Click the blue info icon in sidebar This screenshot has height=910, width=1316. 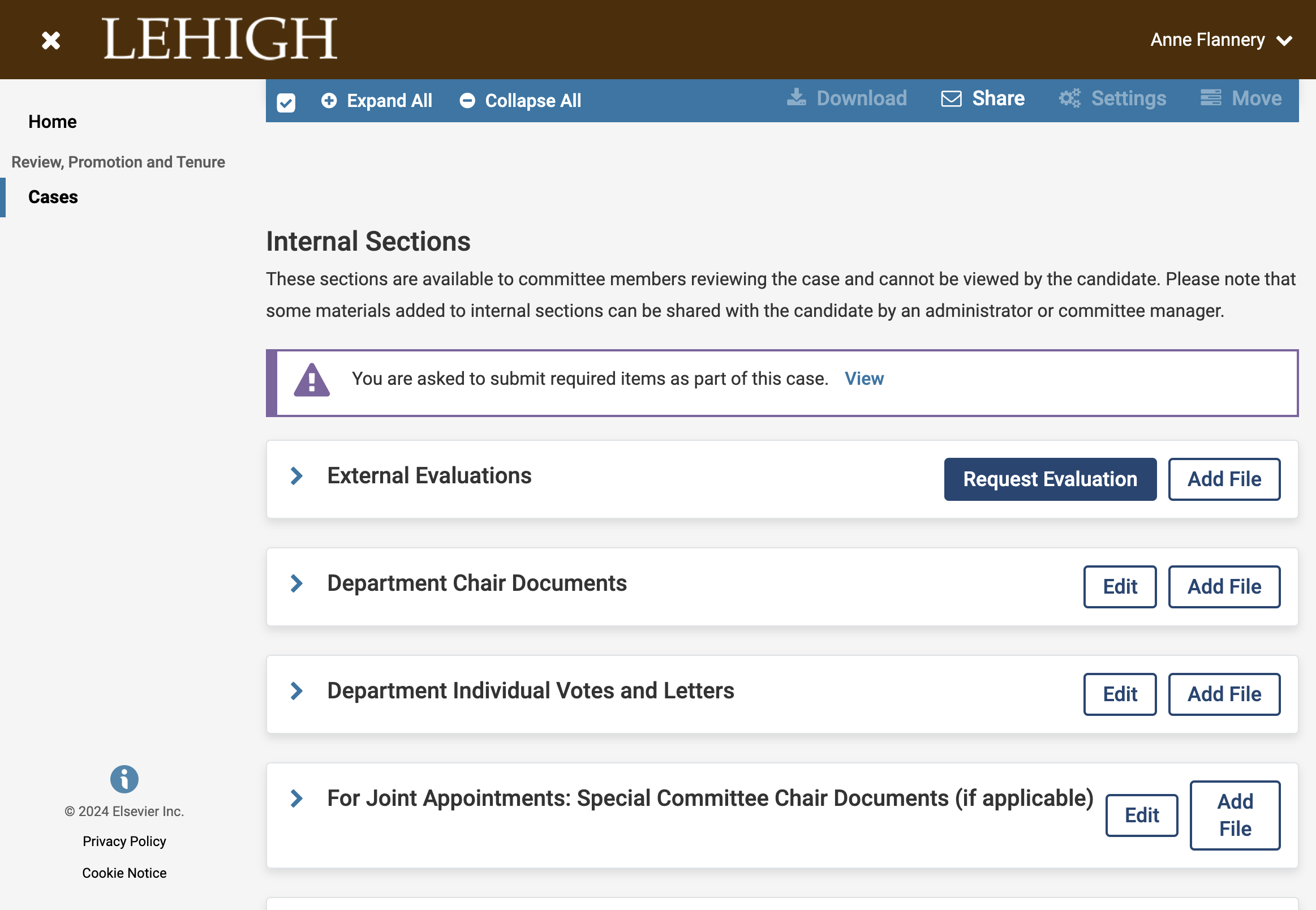pyautogui.click(x=124, y=779)
